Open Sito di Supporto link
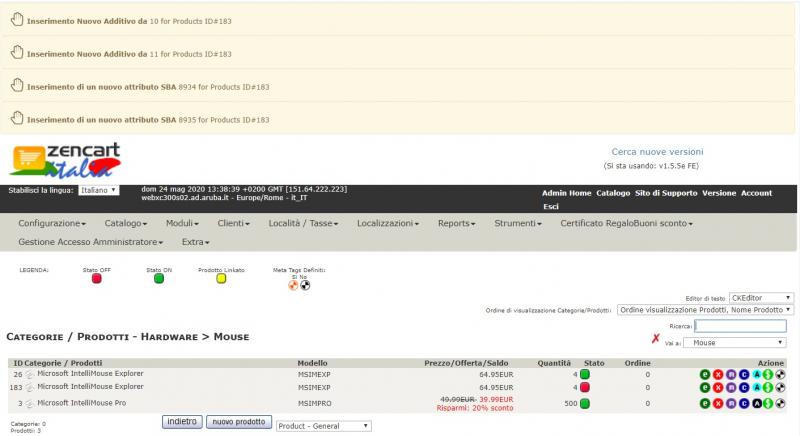The width and height of the screenshot is (800, 436). point(666,193)
